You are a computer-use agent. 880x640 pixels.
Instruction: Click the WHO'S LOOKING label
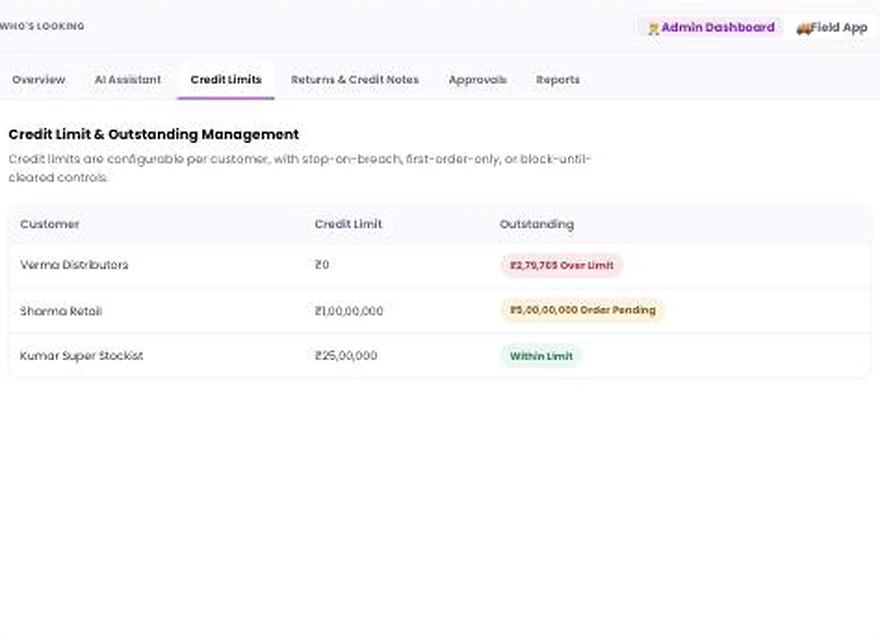click(42, 26)
